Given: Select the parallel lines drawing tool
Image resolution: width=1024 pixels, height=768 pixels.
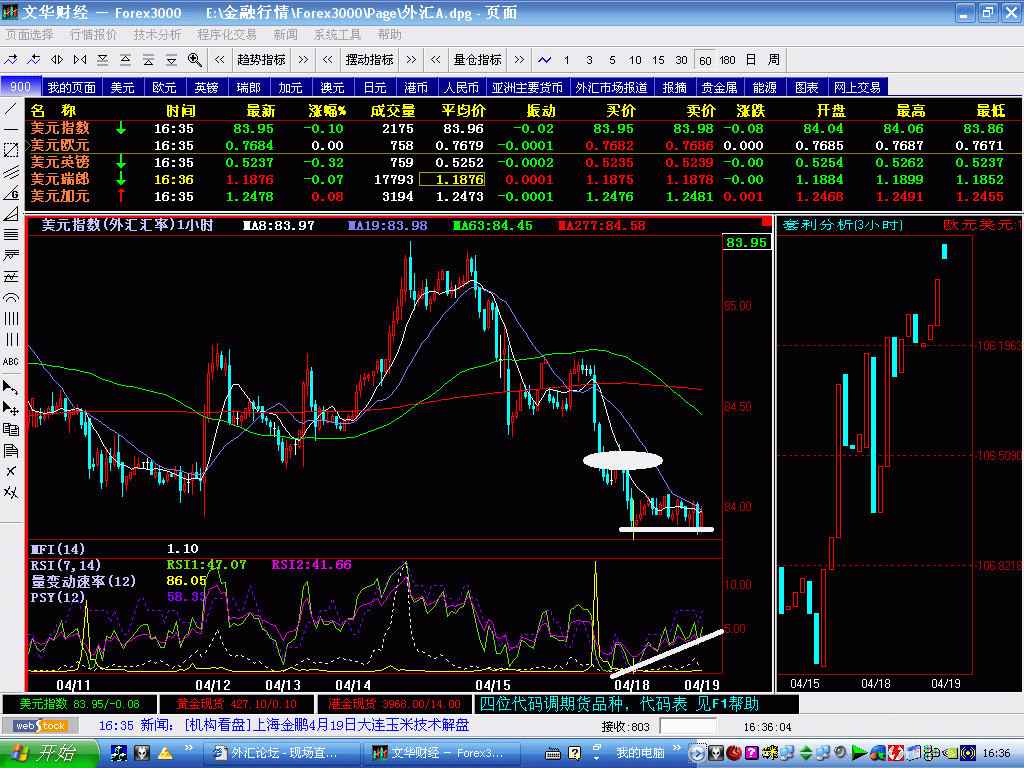Looking at the screenshot, I should click(10, 172).
